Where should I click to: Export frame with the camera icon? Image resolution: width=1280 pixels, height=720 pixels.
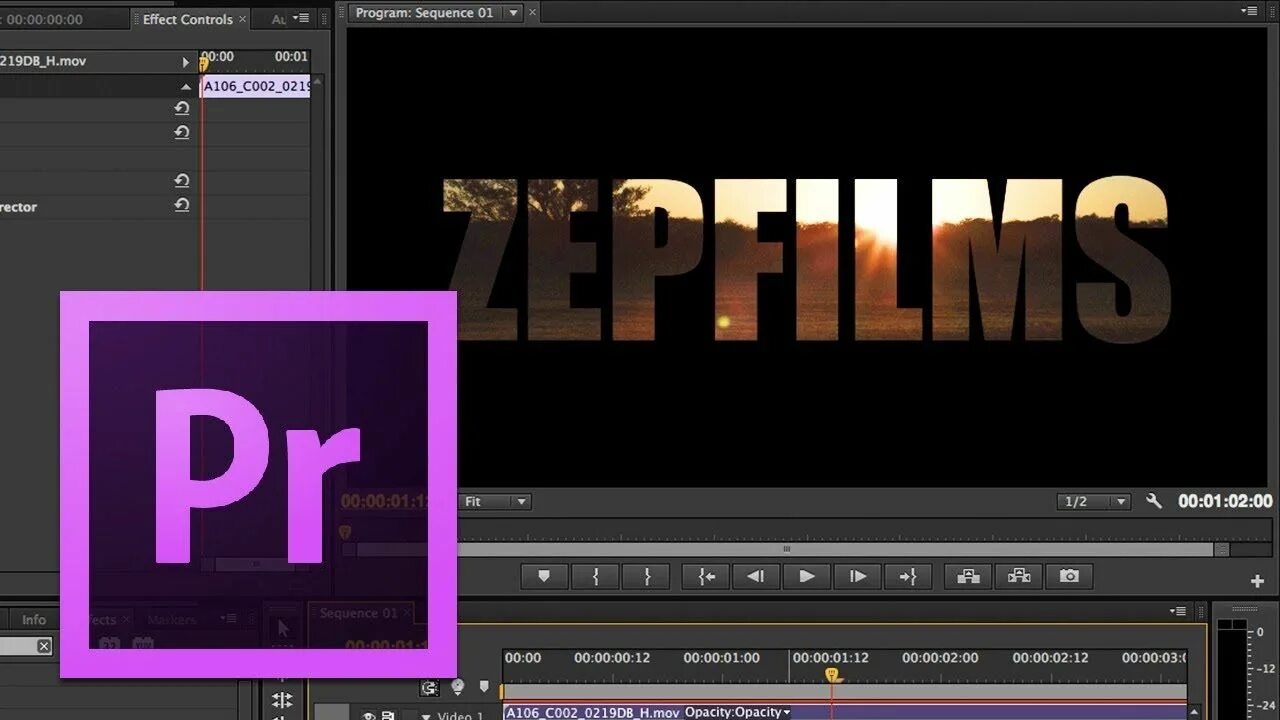tap(1069, 576)
